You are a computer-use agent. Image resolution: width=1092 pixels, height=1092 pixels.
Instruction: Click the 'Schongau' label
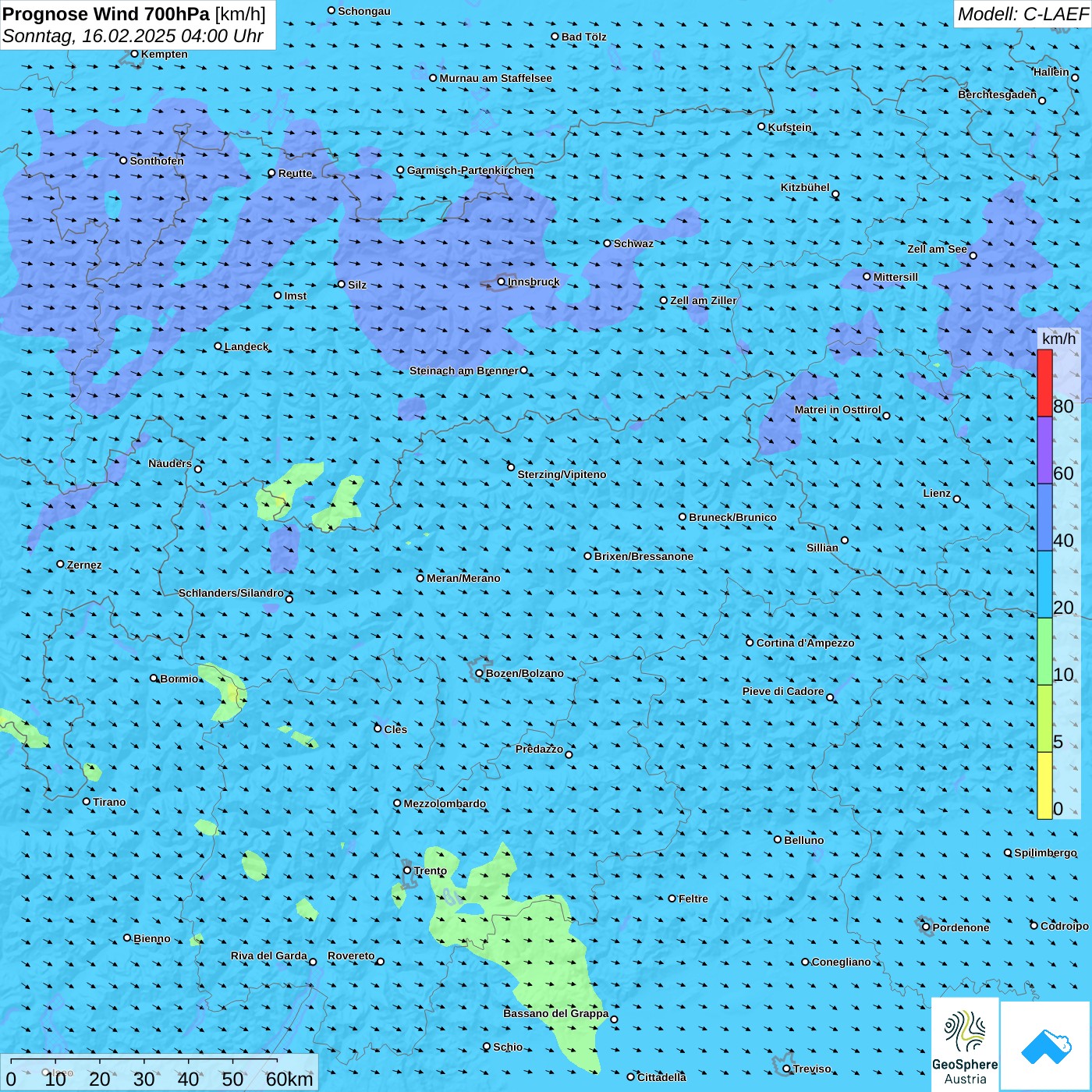coord(364,11)
